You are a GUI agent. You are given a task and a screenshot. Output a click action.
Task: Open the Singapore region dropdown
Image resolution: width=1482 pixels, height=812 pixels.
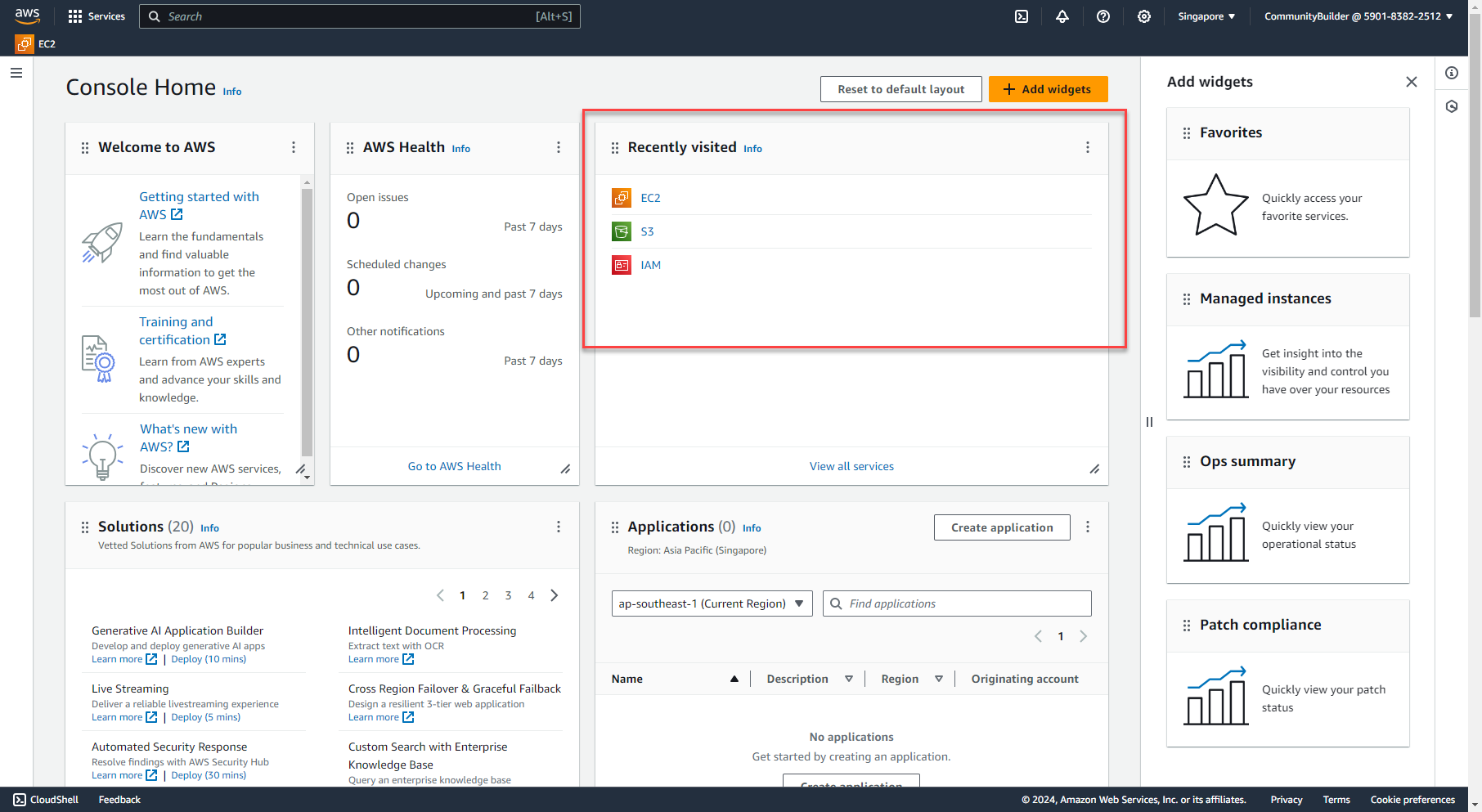[1206, 16]
